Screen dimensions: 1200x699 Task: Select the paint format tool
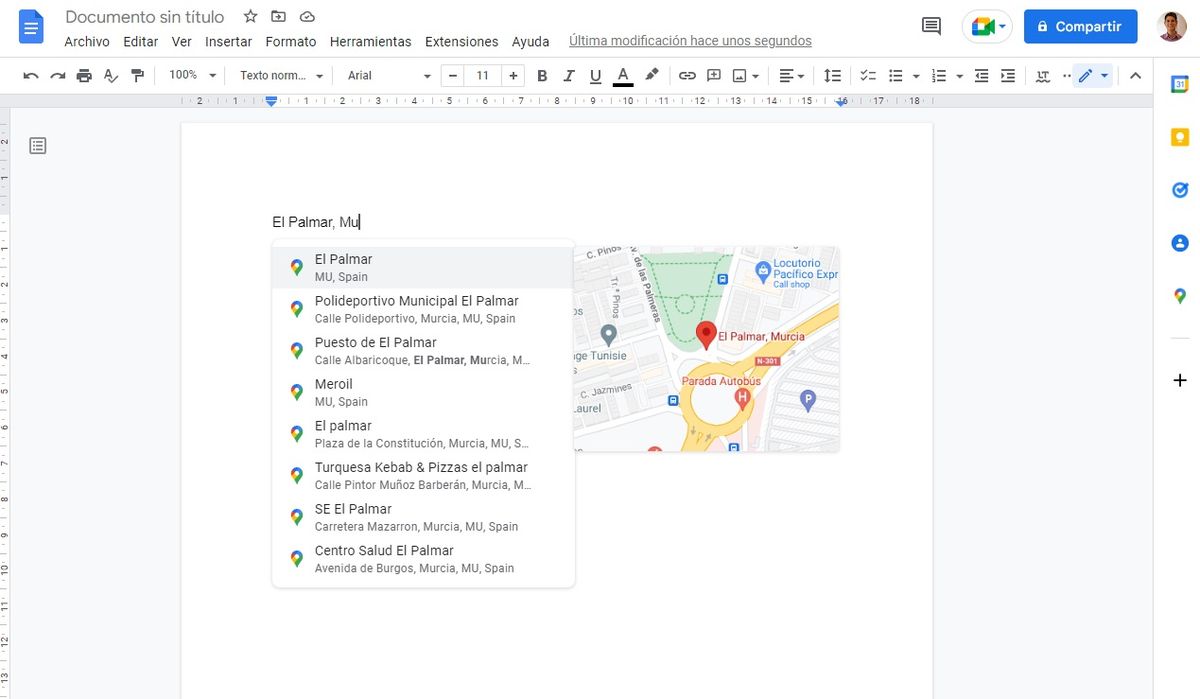137,75
